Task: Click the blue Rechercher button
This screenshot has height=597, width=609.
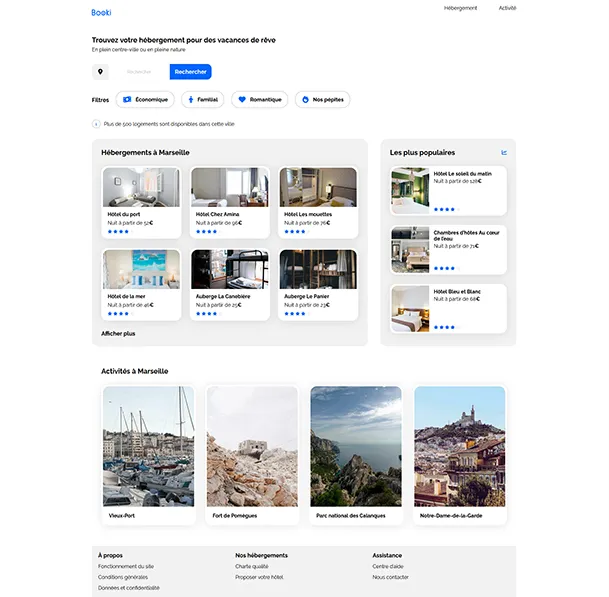Action: [190, 71]
